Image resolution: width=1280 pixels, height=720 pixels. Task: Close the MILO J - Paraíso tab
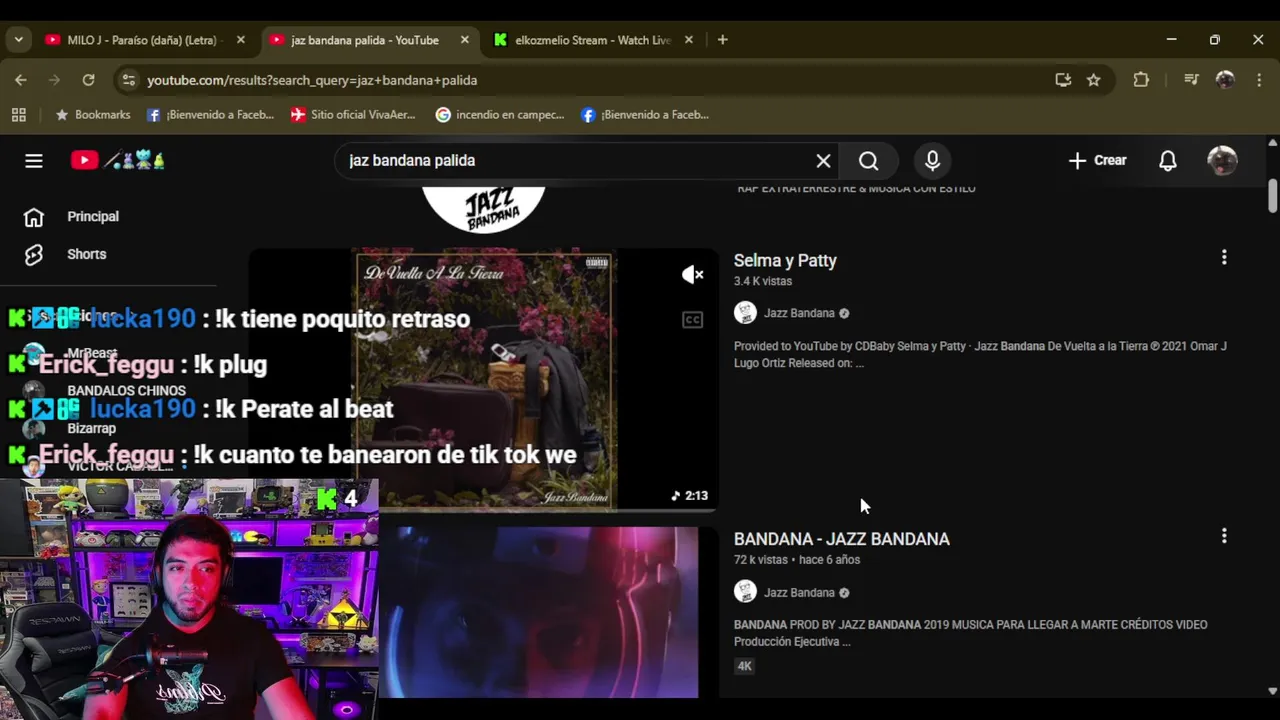click(x=240, y=40)
